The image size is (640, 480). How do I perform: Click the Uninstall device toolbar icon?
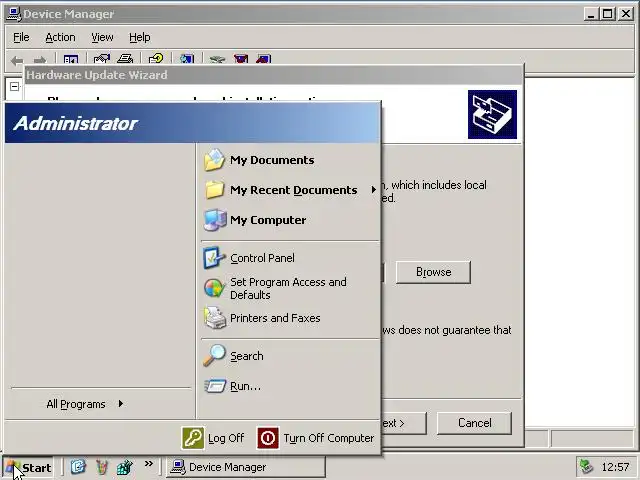(241, 59)
